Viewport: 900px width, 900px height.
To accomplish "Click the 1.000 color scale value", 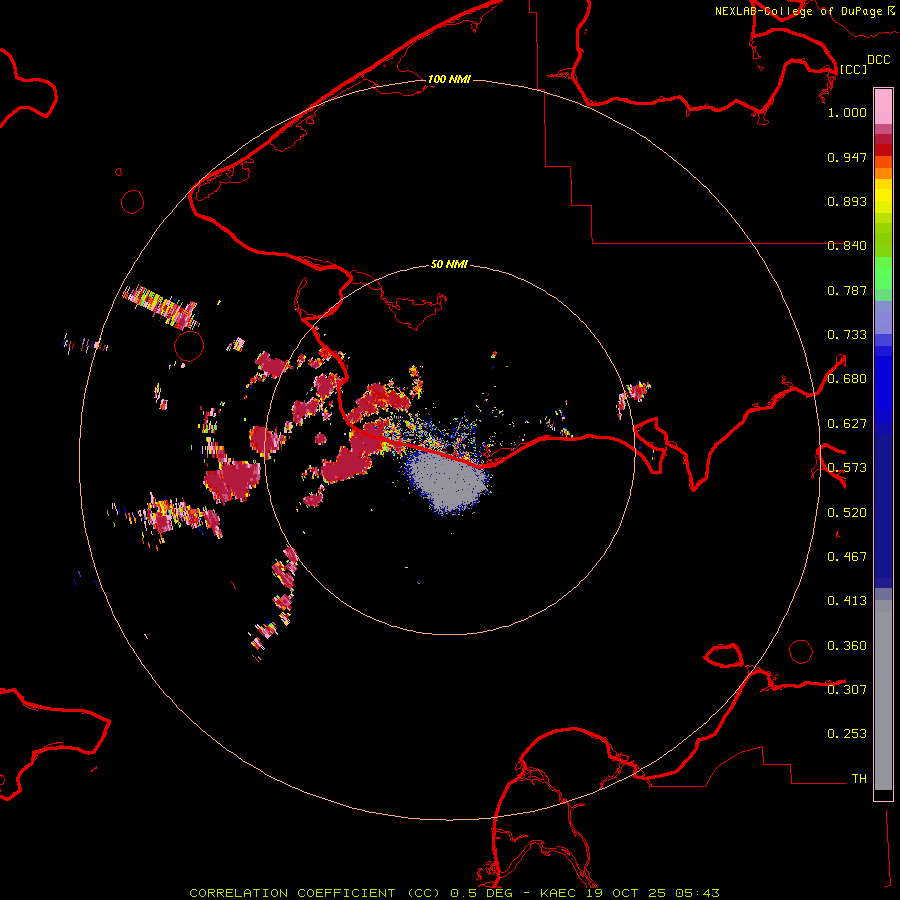I will pos(847,112).
